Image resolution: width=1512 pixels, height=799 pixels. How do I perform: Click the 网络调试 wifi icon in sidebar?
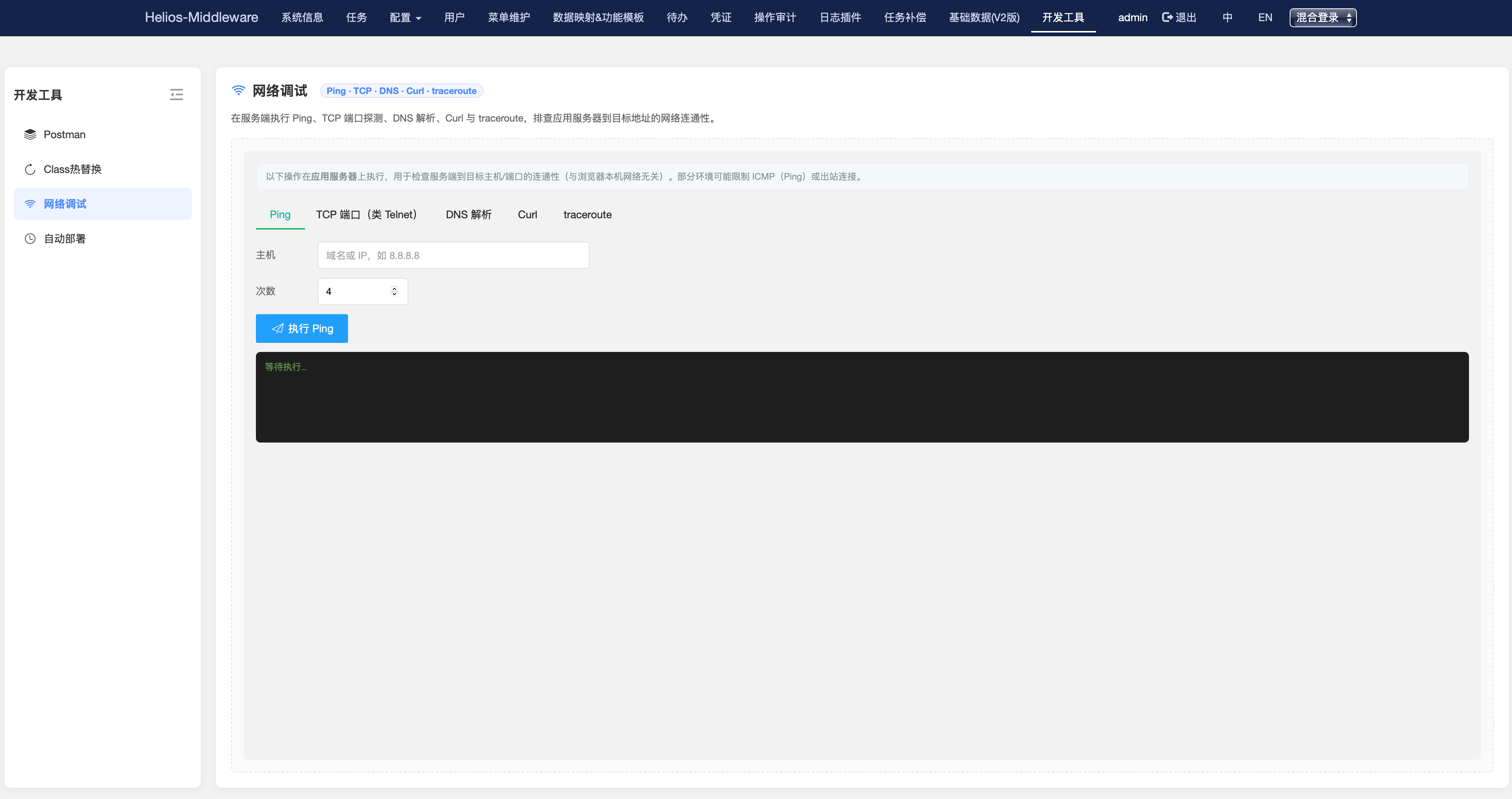tap(30, 204)
